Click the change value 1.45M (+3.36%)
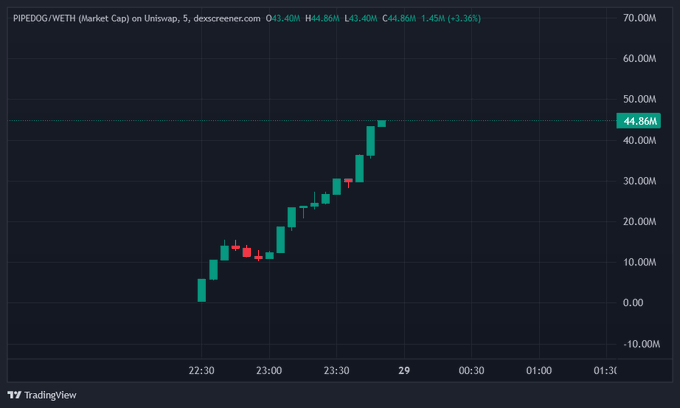Screen dimensions: 680x408 click(451, 18)
